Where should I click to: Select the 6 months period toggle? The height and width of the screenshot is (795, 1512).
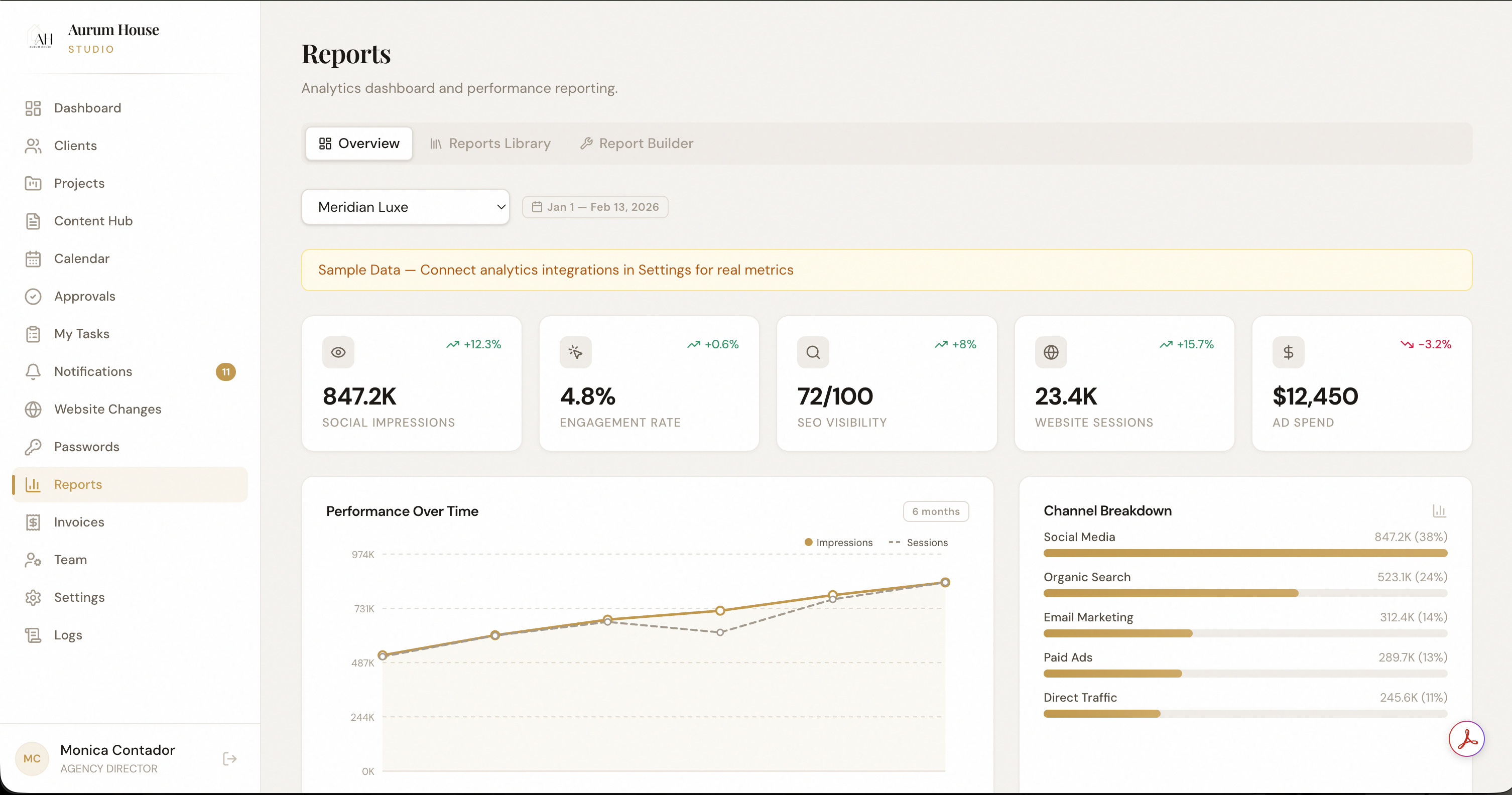tap(936, 511)
